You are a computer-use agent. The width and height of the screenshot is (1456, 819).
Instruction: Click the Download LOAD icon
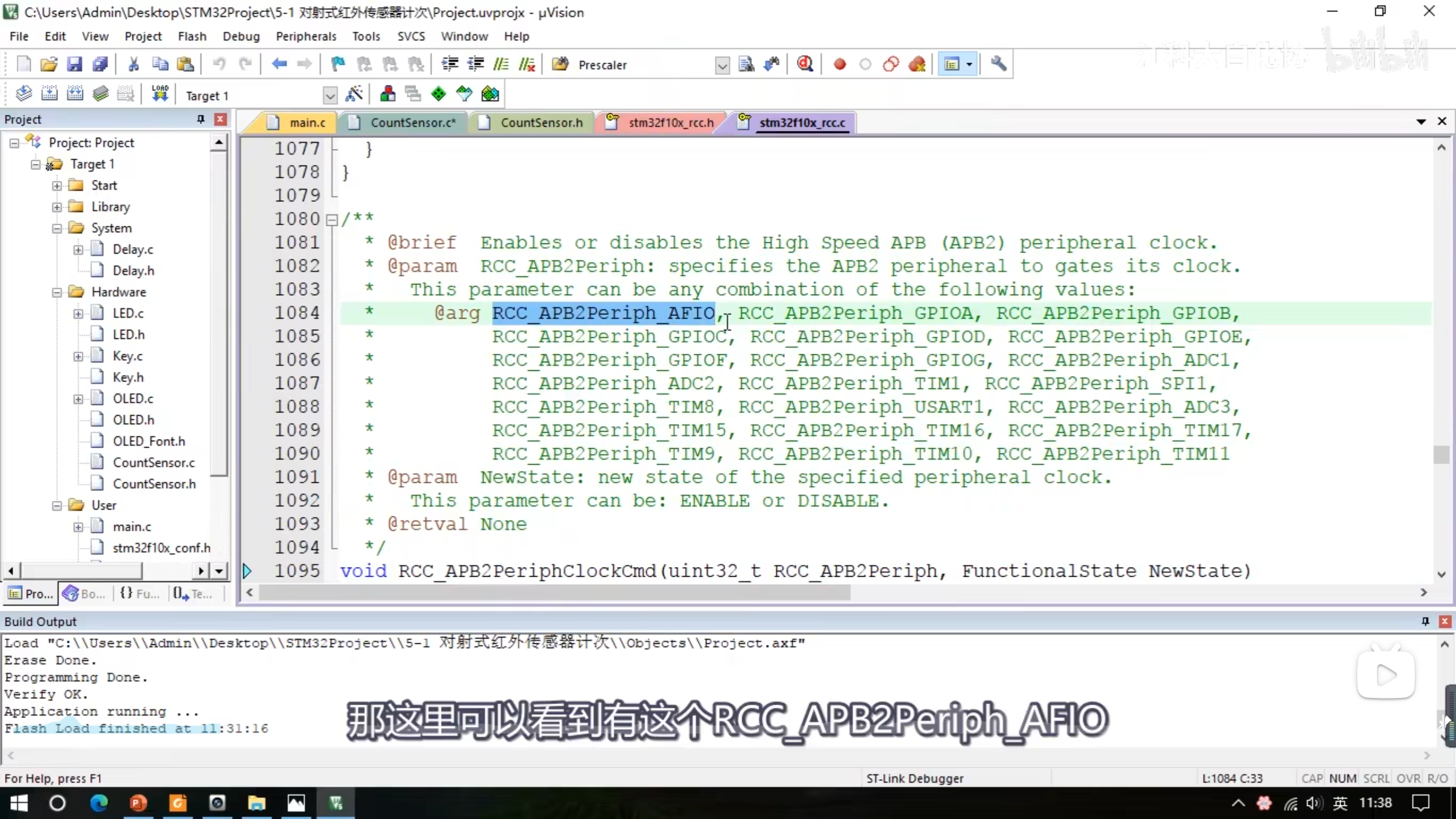click(x=160, y=94)
